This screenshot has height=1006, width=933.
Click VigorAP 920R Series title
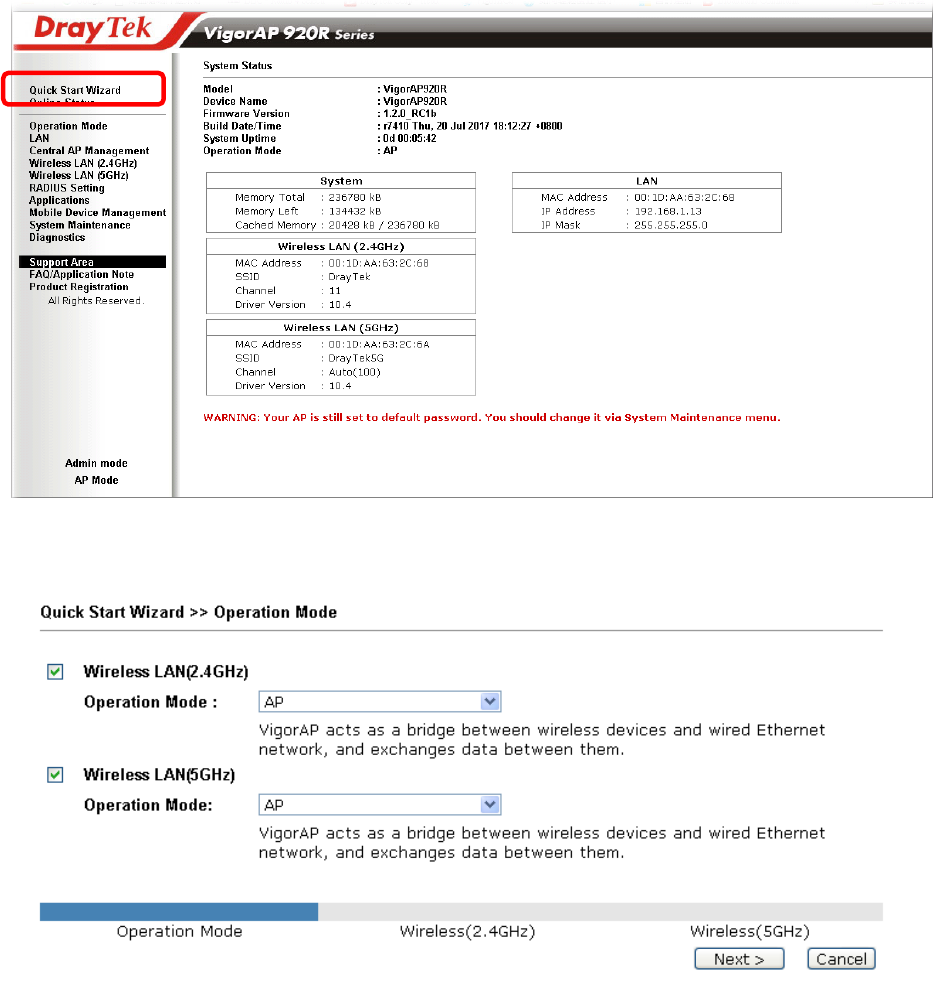point(289,33)
